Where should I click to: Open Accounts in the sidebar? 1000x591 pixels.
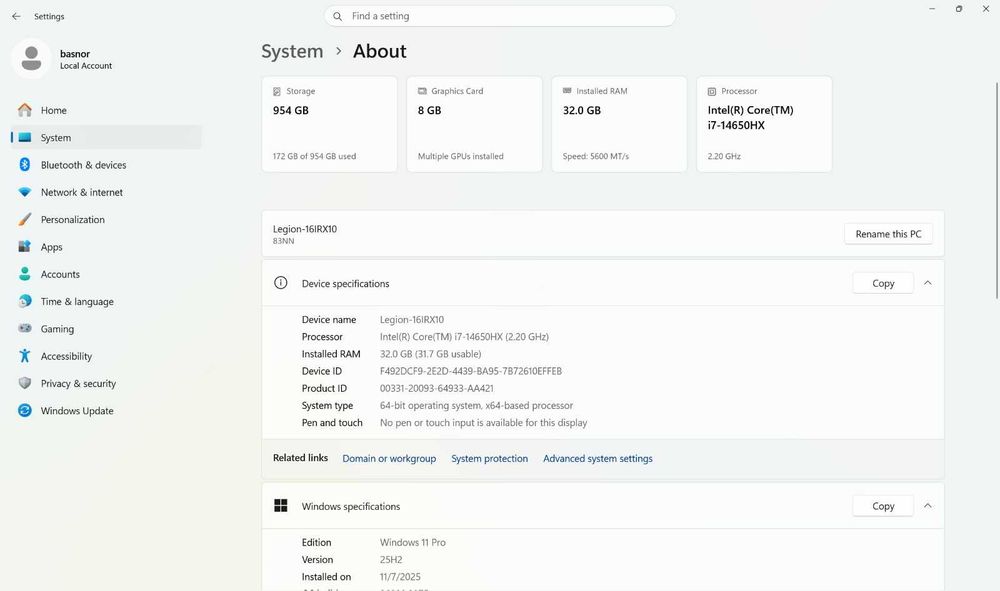tap(107, 274)
